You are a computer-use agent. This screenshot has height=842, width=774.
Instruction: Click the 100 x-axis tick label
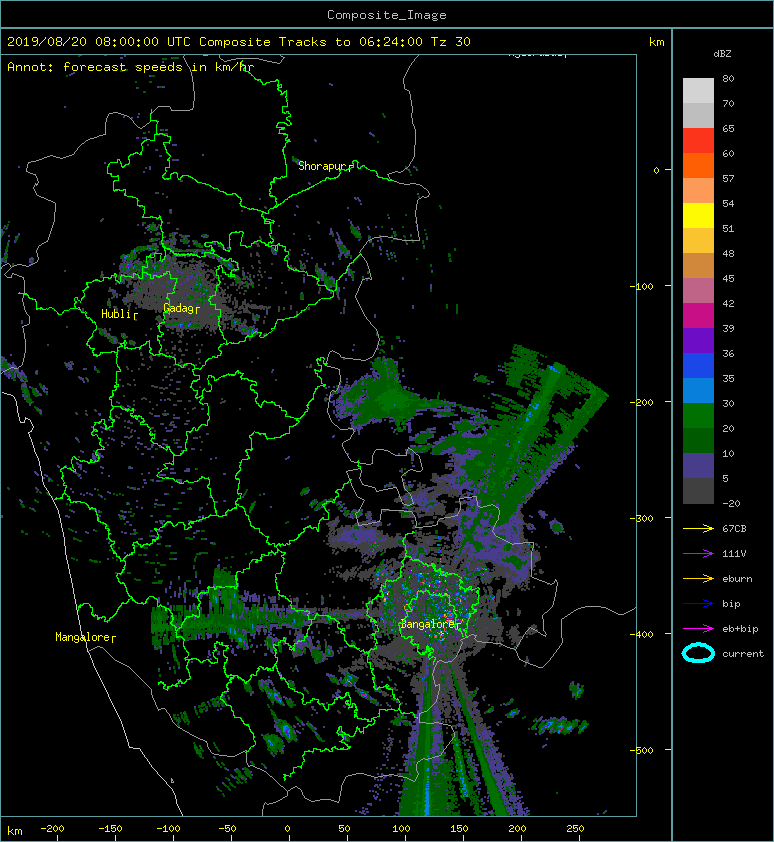(401, 829)
